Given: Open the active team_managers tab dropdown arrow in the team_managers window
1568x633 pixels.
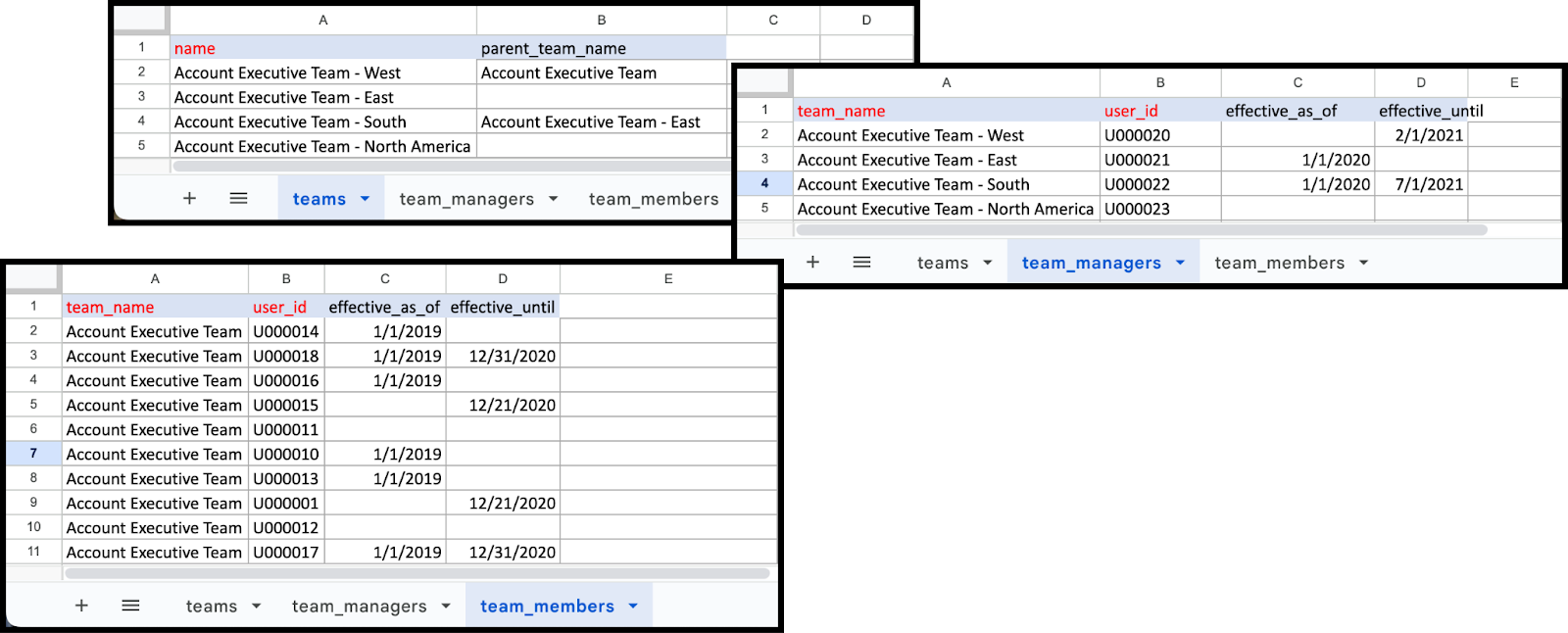Looking at the screenshot, I should click(1180, 263).
